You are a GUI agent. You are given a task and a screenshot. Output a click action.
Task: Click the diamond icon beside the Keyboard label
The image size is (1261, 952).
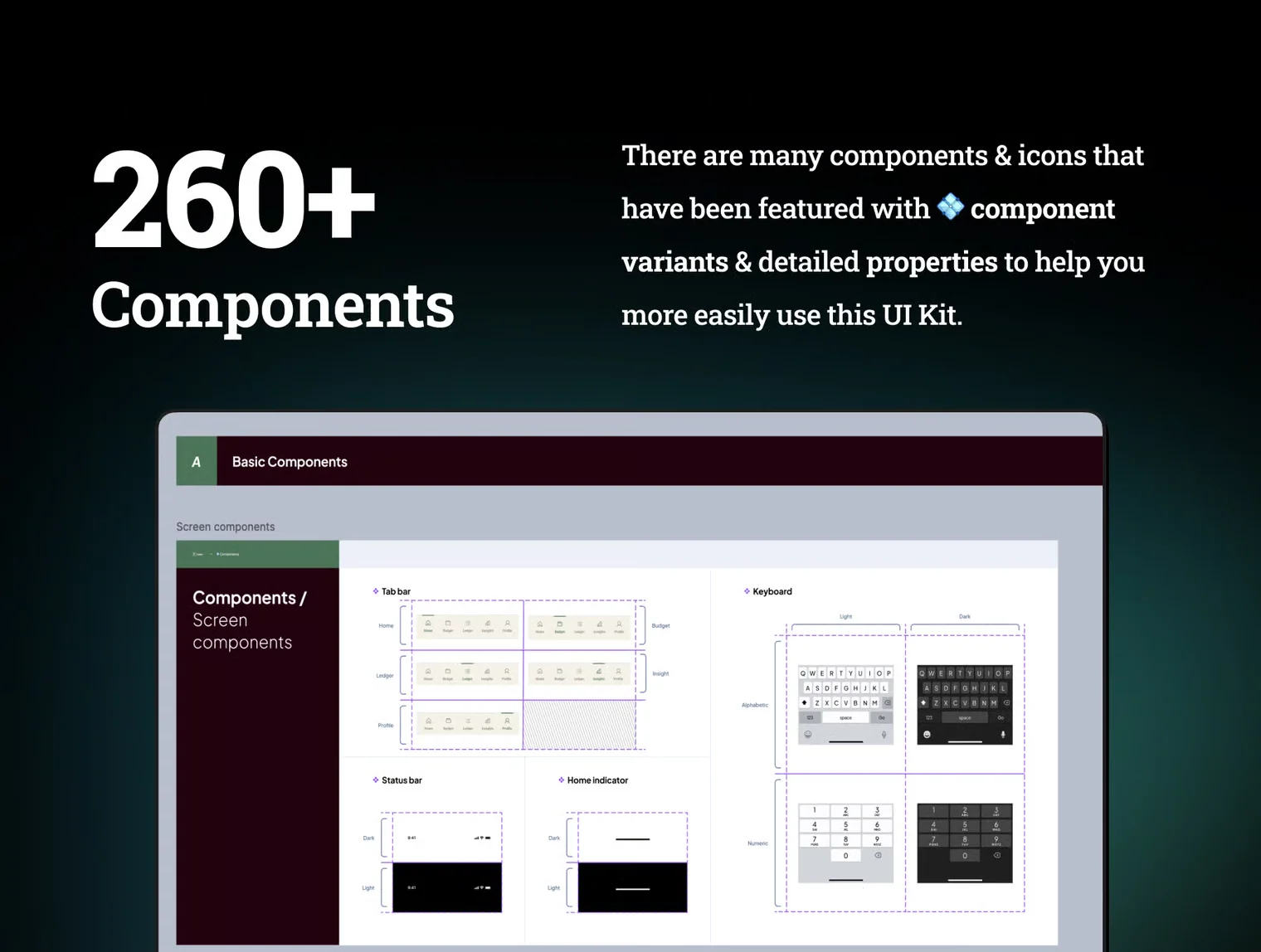click(x=747, y=591)
